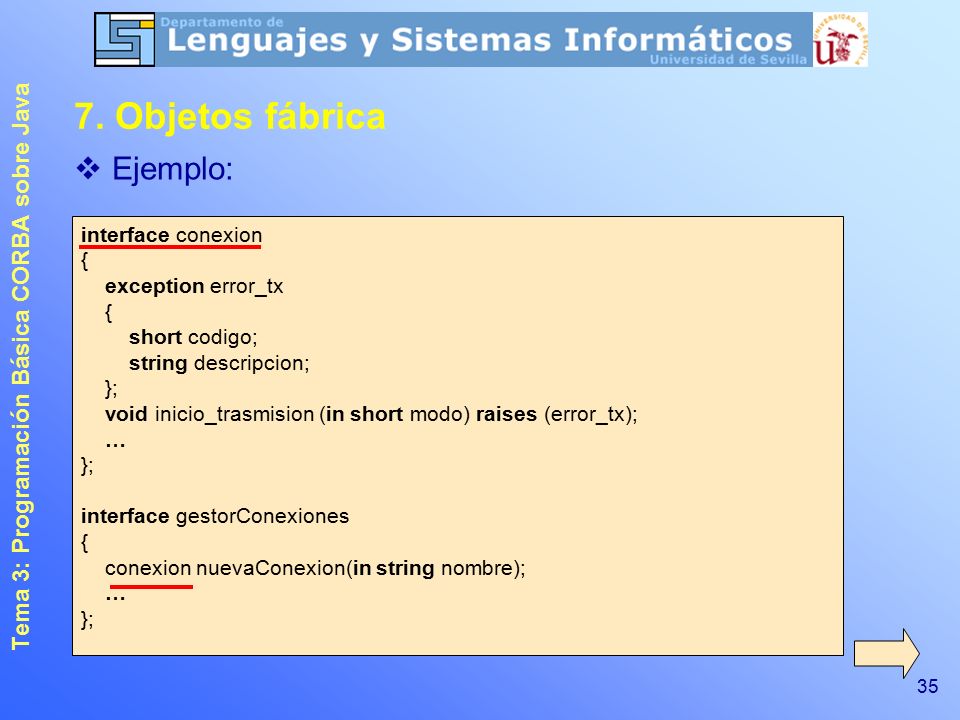Click the 'interface conexion' code line

click(x=171, y=235)
